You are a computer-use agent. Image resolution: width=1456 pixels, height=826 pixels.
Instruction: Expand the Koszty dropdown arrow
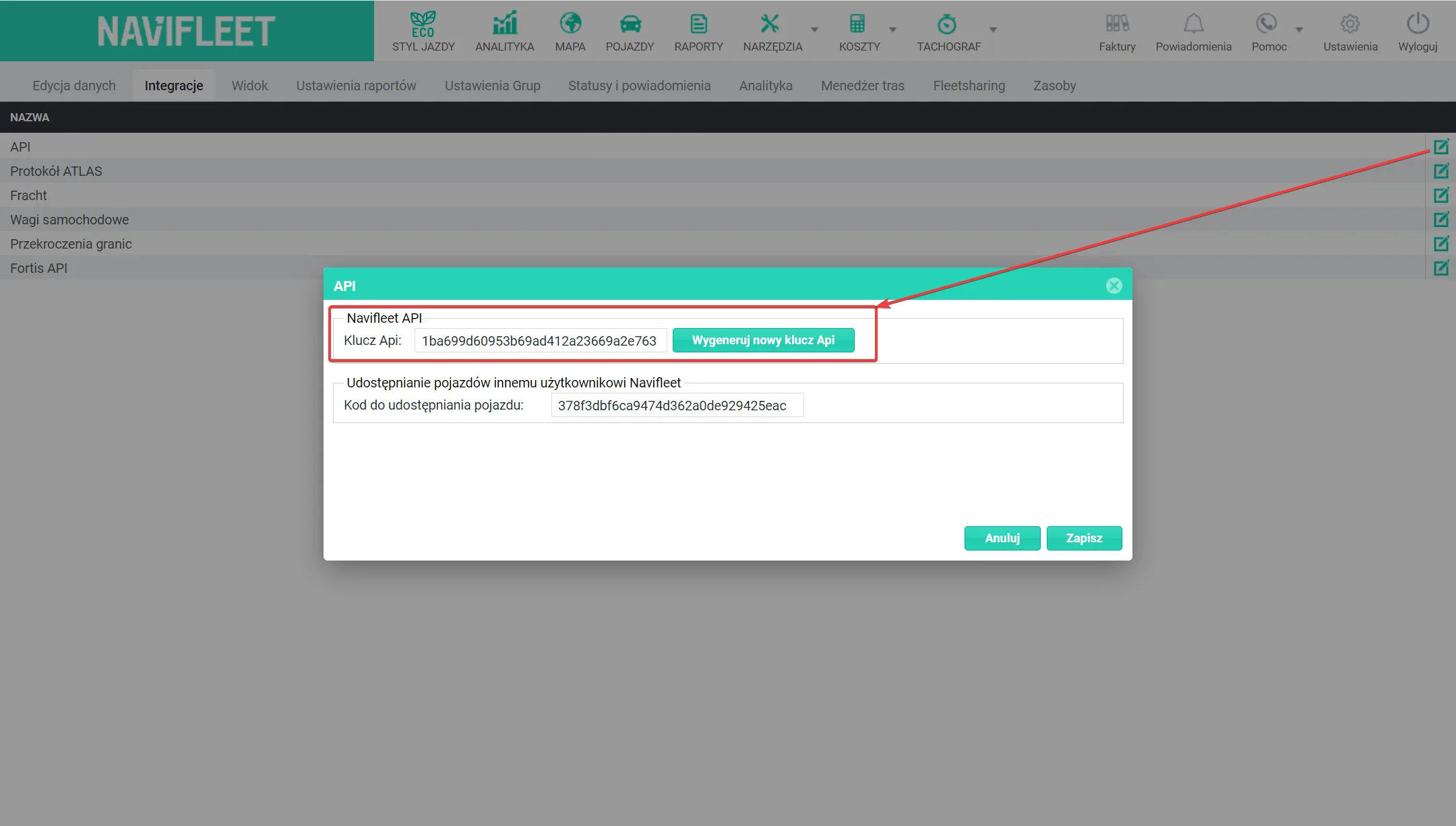892,30
